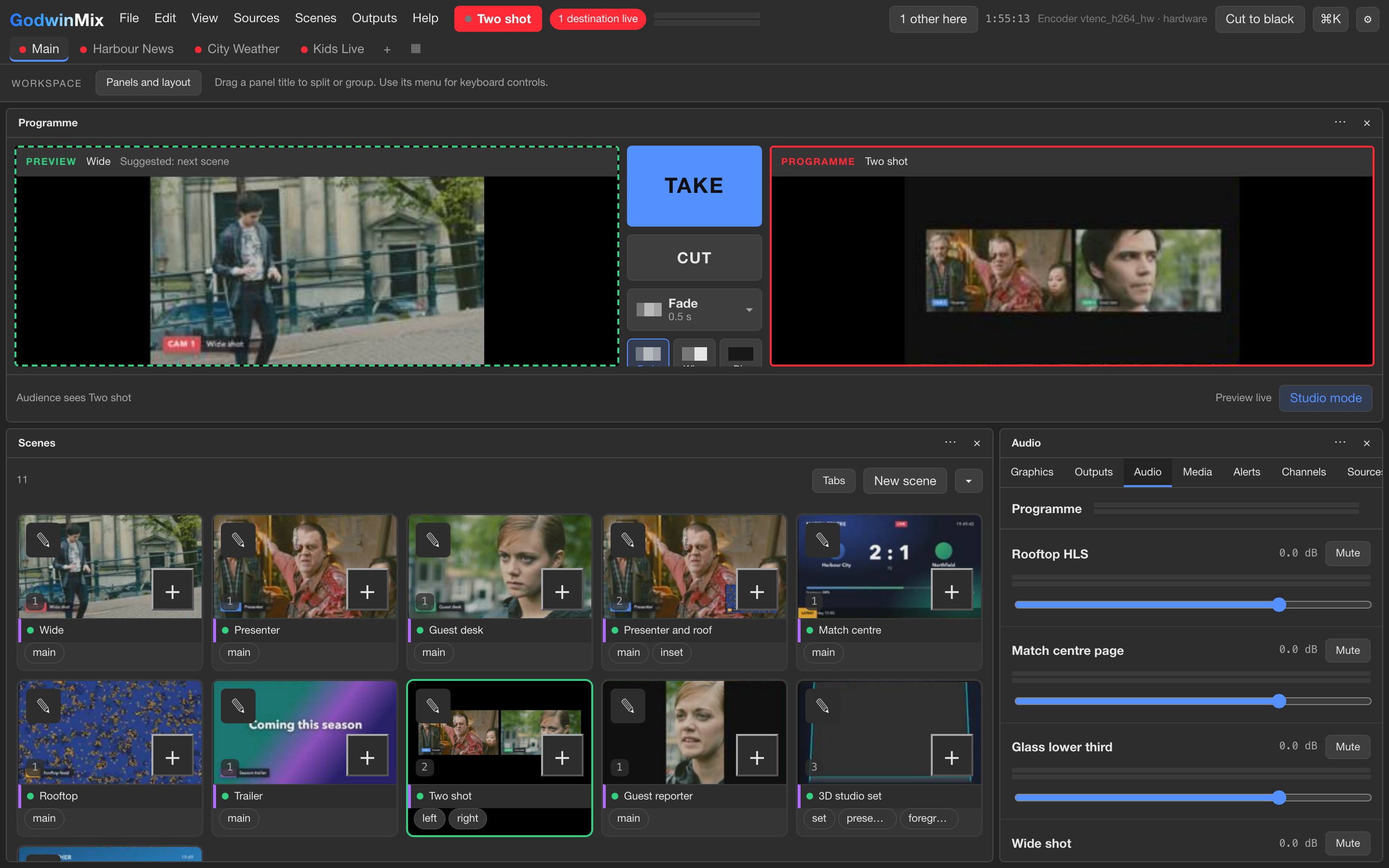Open Audio panel three-dot menu
1389x868 pixels.
click(1340, 442)
